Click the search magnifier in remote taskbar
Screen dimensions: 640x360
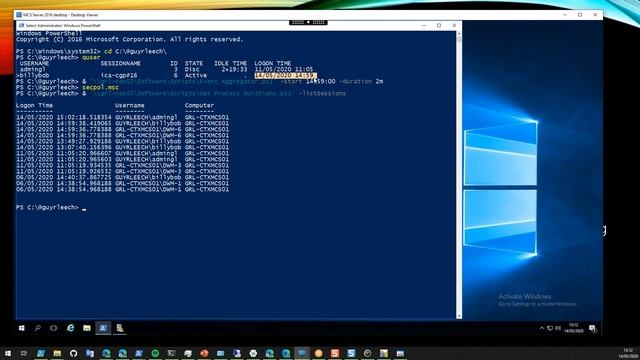point(38,328)
